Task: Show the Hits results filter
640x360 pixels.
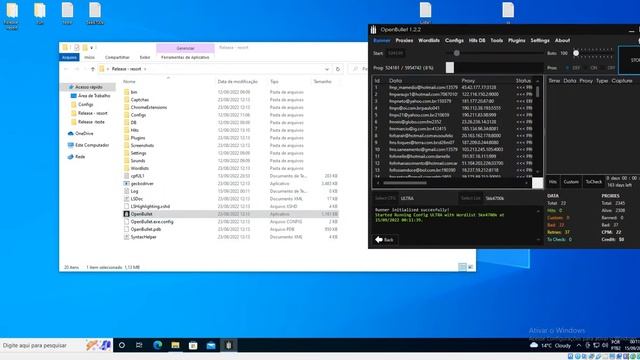Action: point(553,182)
